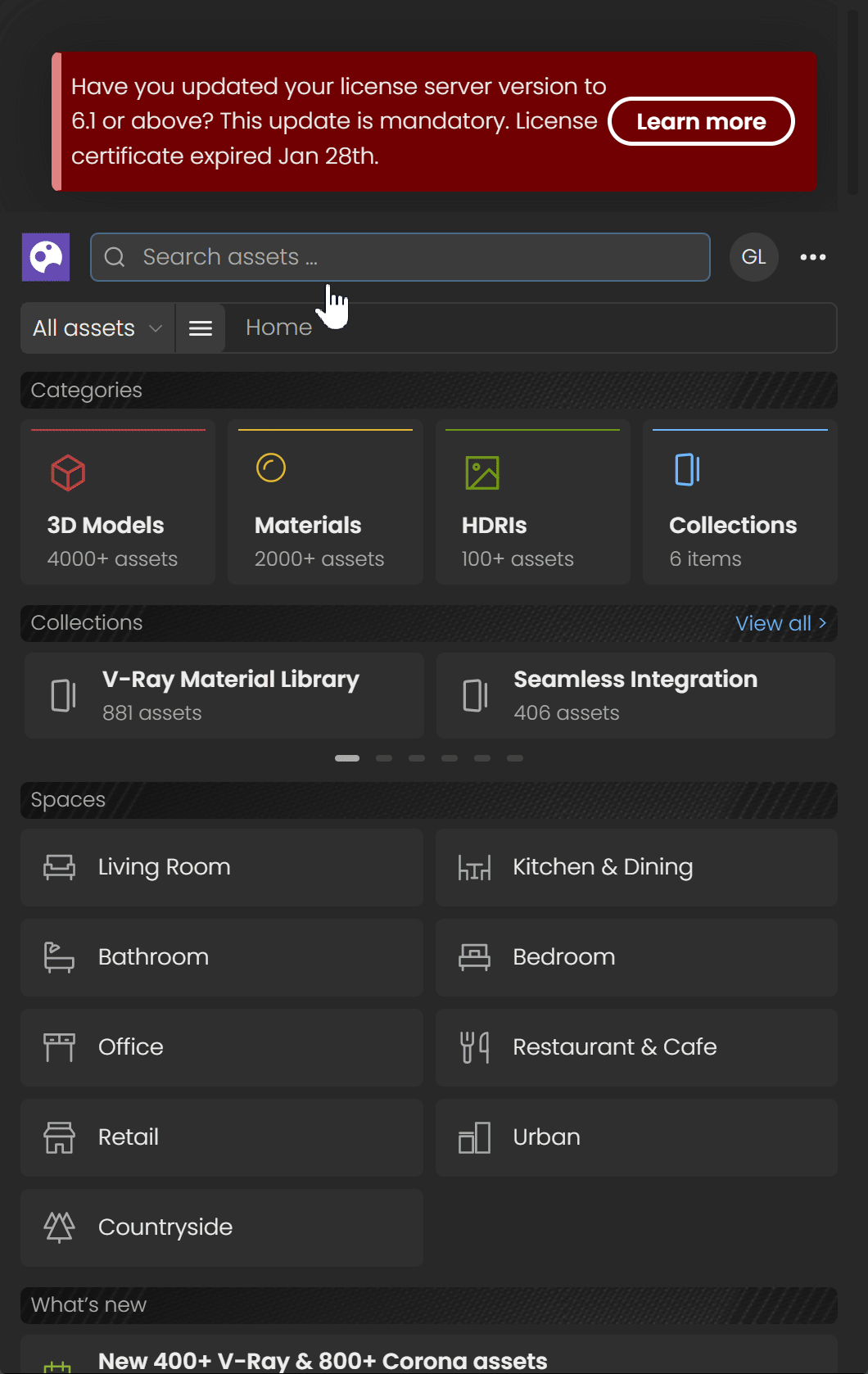Click the '406 assets' count text
Viewport: 868px width, 1374px height.
pos(567,713)
